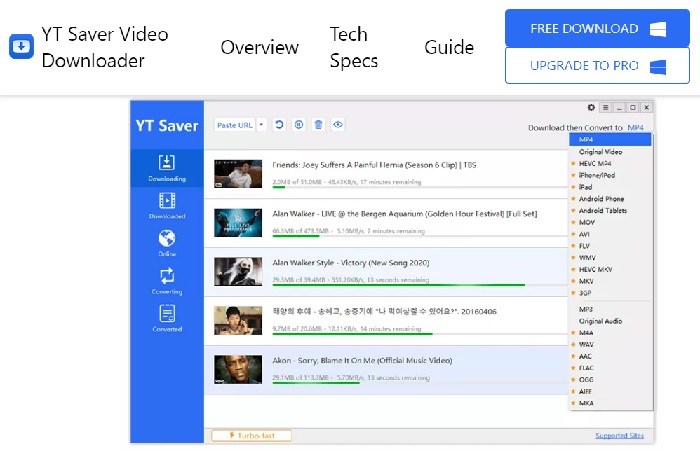Click the Alan Walker Victory progress bar
This screenshot has width=700, height=451.
(420, 285)
